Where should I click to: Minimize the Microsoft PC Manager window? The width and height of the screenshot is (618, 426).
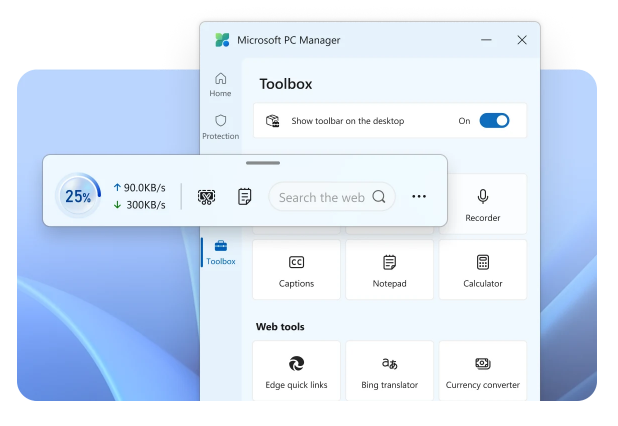tap(486, 40)
